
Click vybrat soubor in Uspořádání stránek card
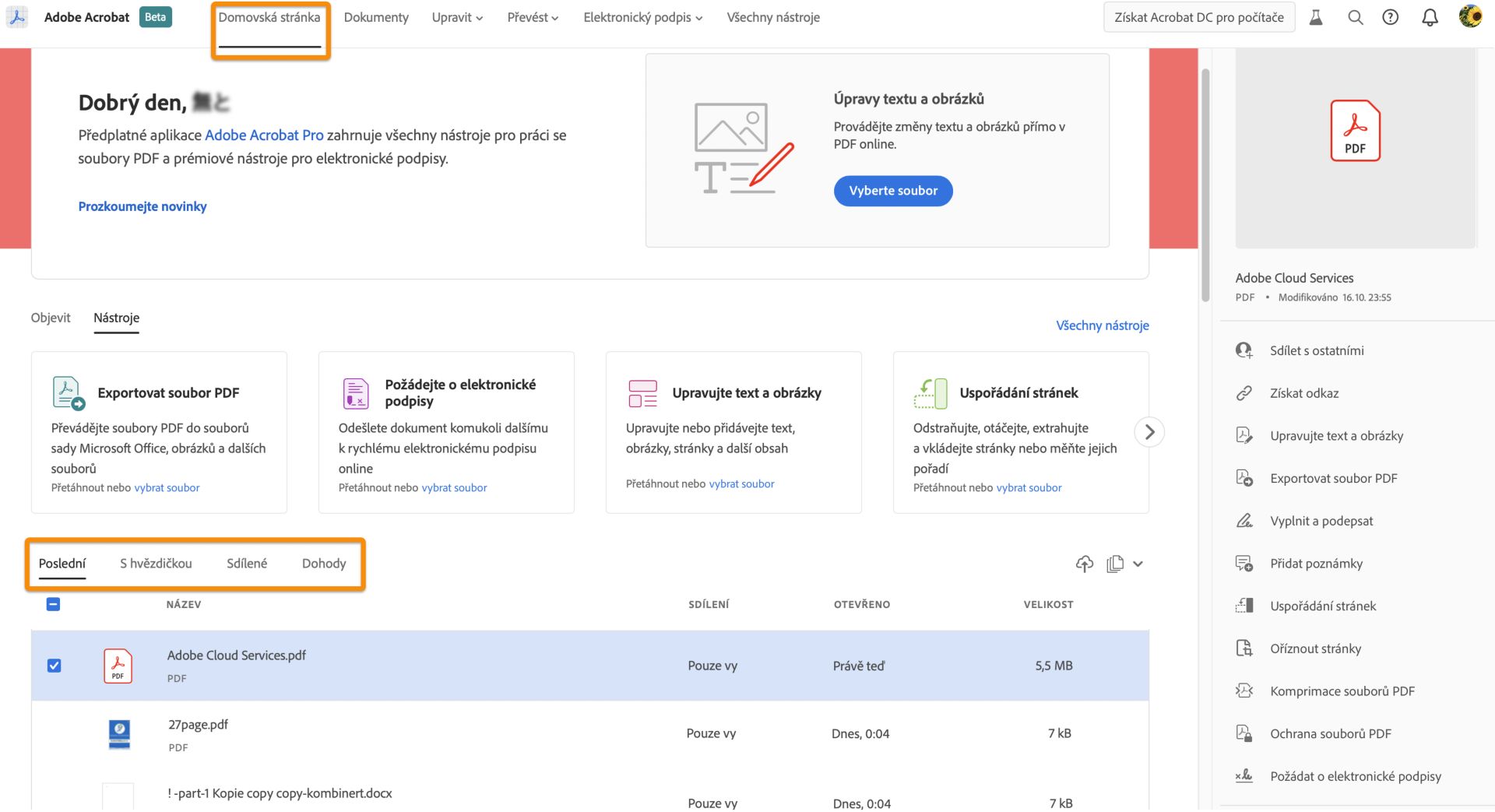[1029, 488]
